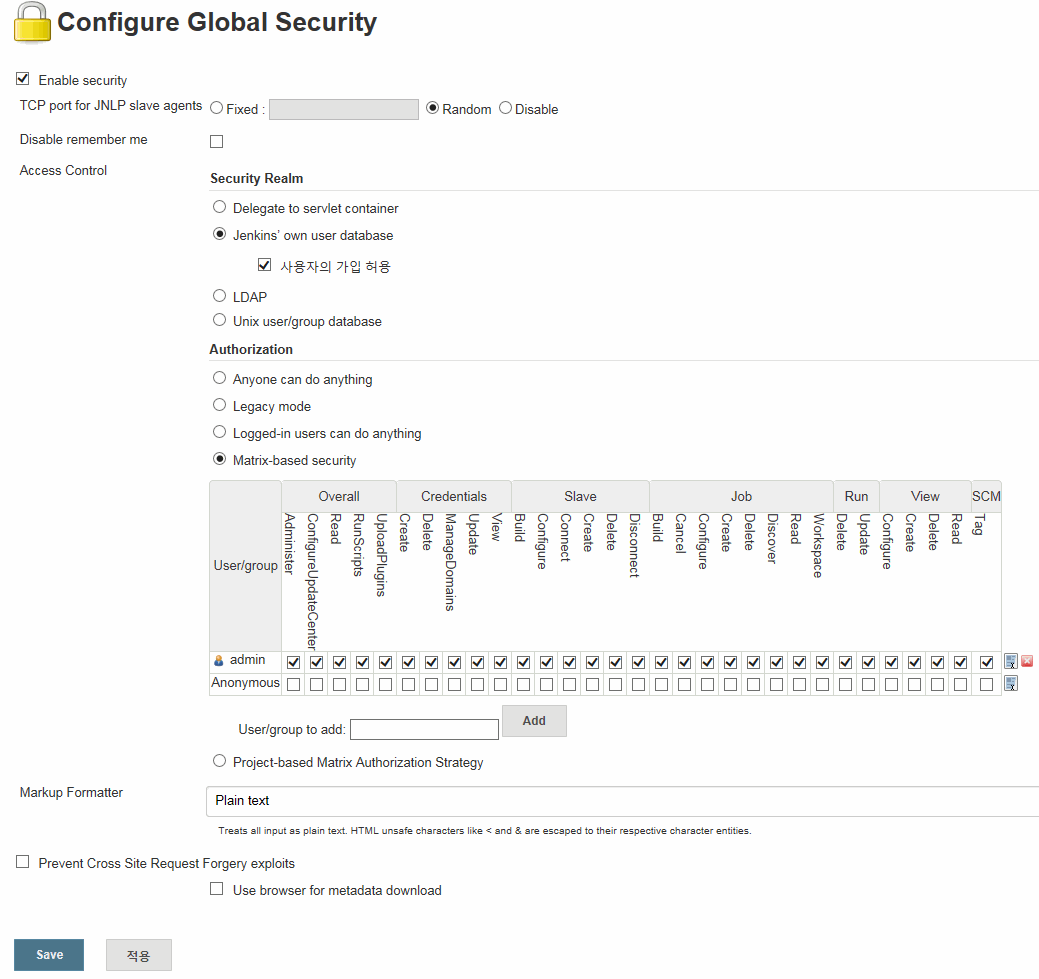Click the View group column header
The image size is (1039, 979).
pyautogui.click(x=925, y=496)
